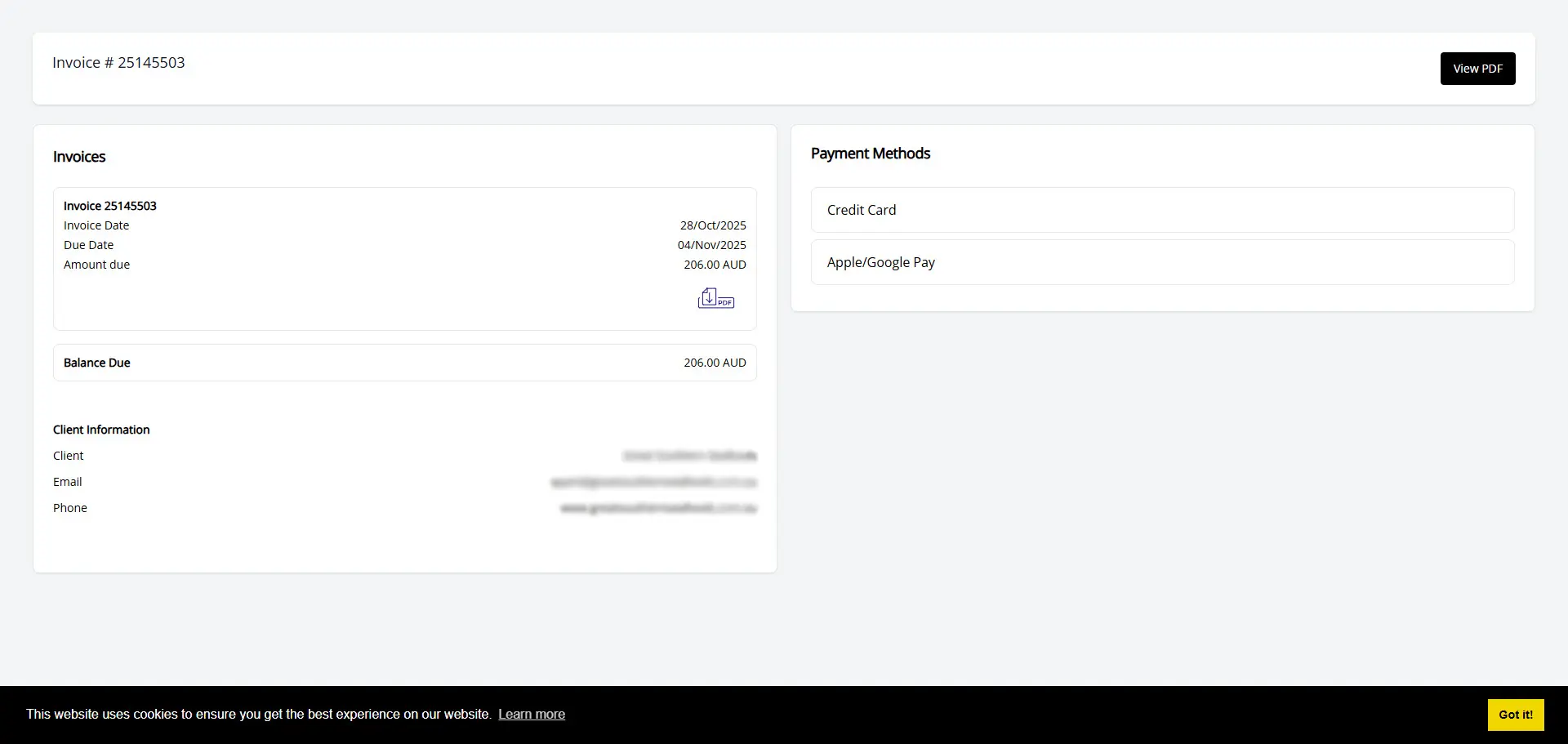Image resolution: width=1568 pixels, height=744 pixels.
Task: Click the Invoice # 25145503 page title
Action: pos(118,63)
